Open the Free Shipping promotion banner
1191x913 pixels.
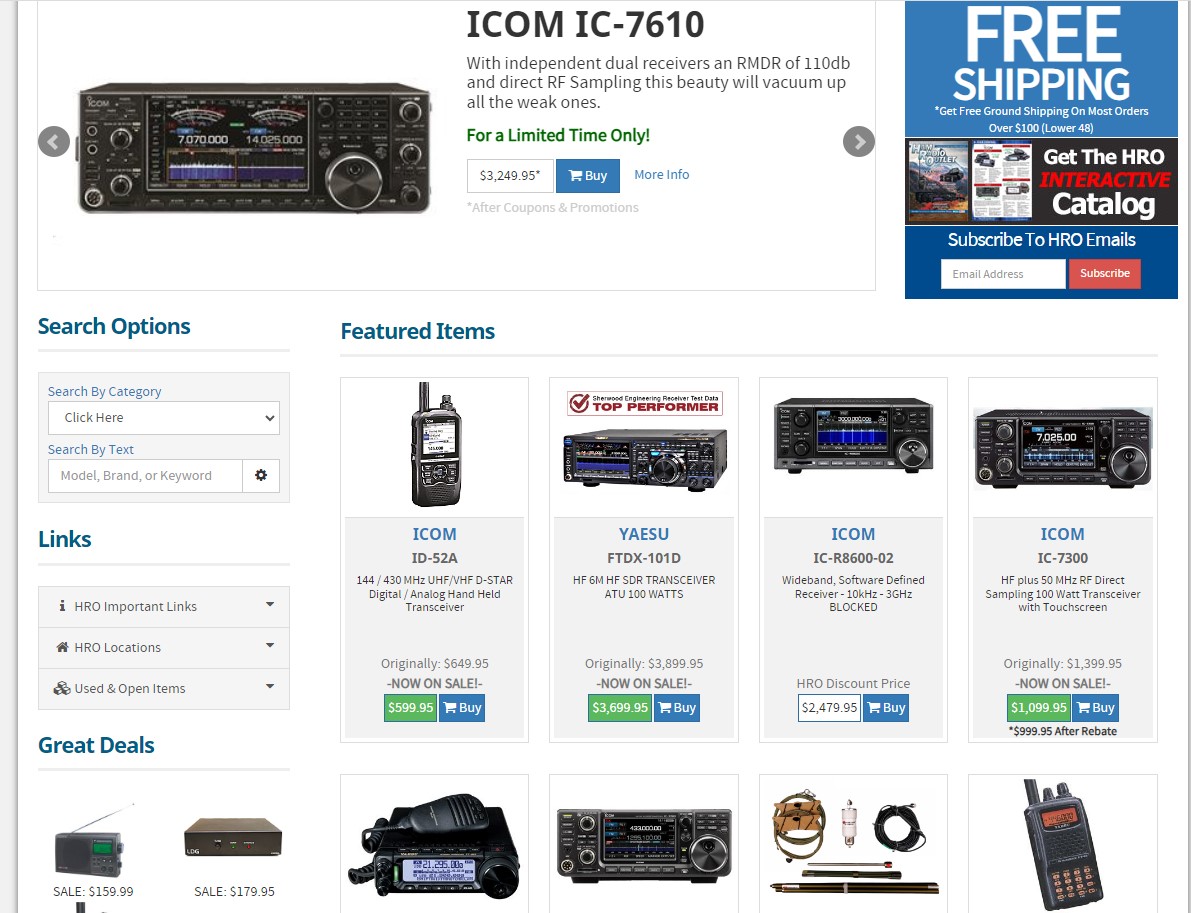pyautogui.click(x=1041, y=68)
